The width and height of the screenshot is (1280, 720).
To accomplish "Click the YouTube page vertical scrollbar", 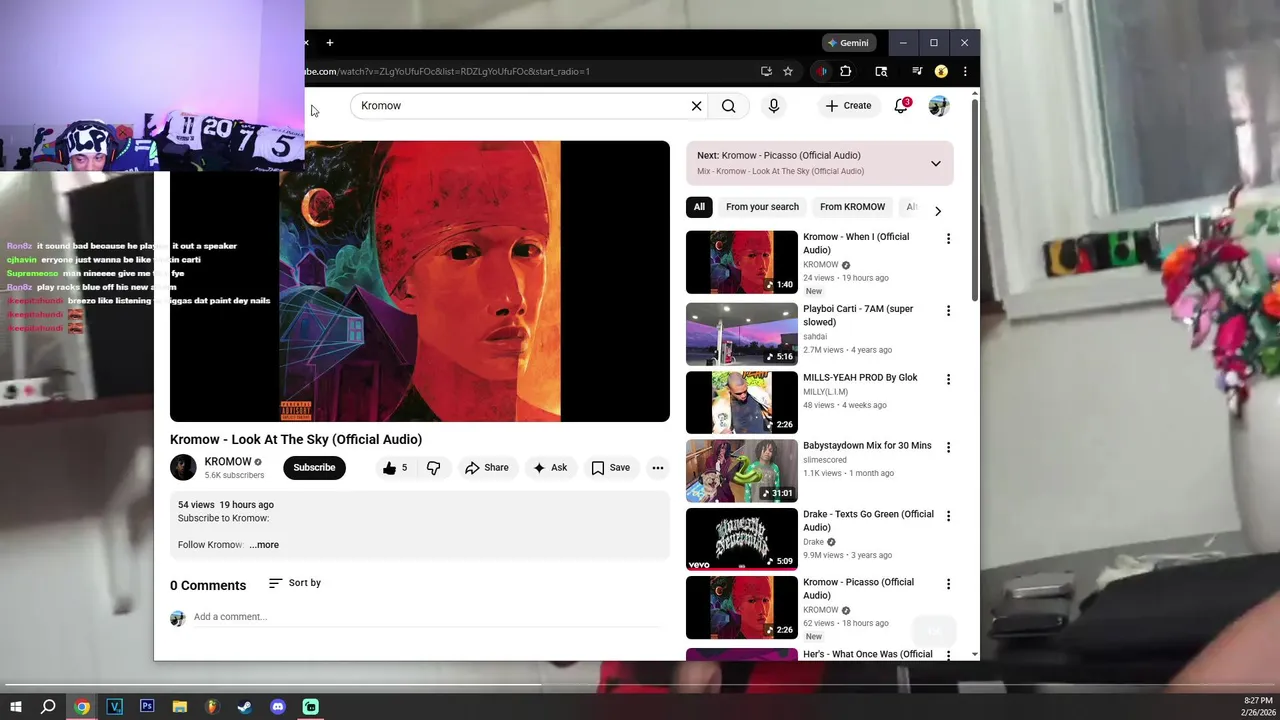I will pos(975,200).
